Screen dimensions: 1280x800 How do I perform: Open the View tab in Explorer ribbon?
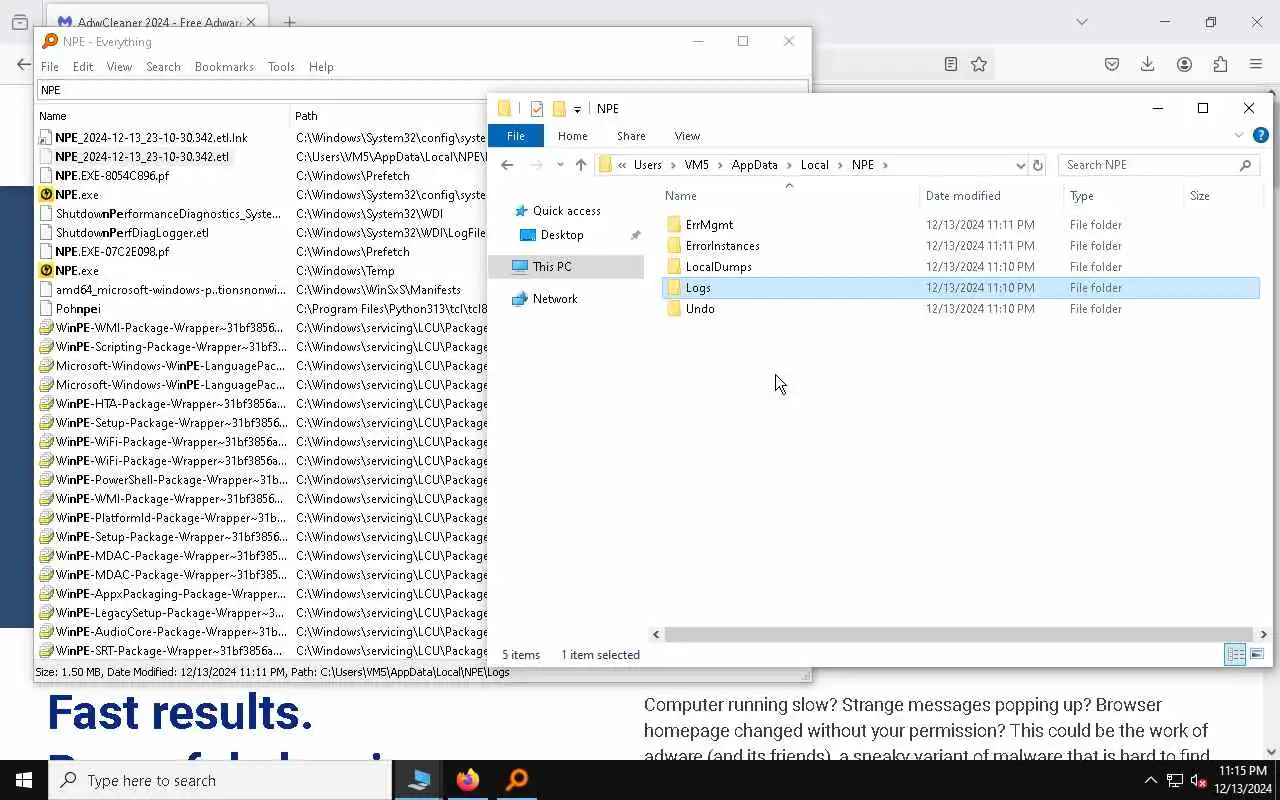click(x=687, y=136)
